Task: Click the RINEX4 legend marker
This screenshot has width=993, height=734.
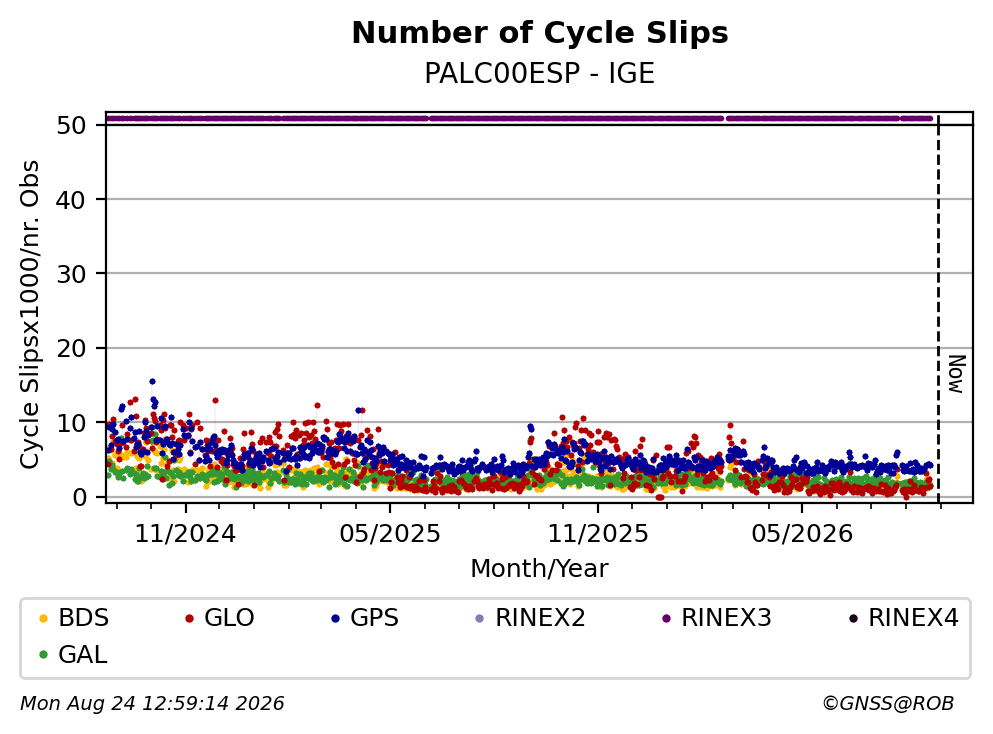Action: (853, 618)
